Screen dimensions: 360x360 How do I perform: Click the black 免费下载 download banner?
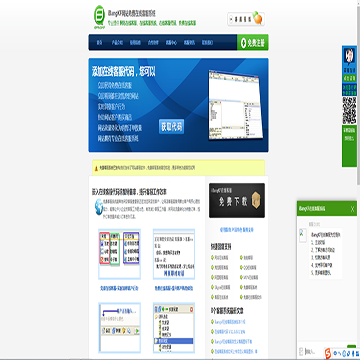click(x=237, y=200)
